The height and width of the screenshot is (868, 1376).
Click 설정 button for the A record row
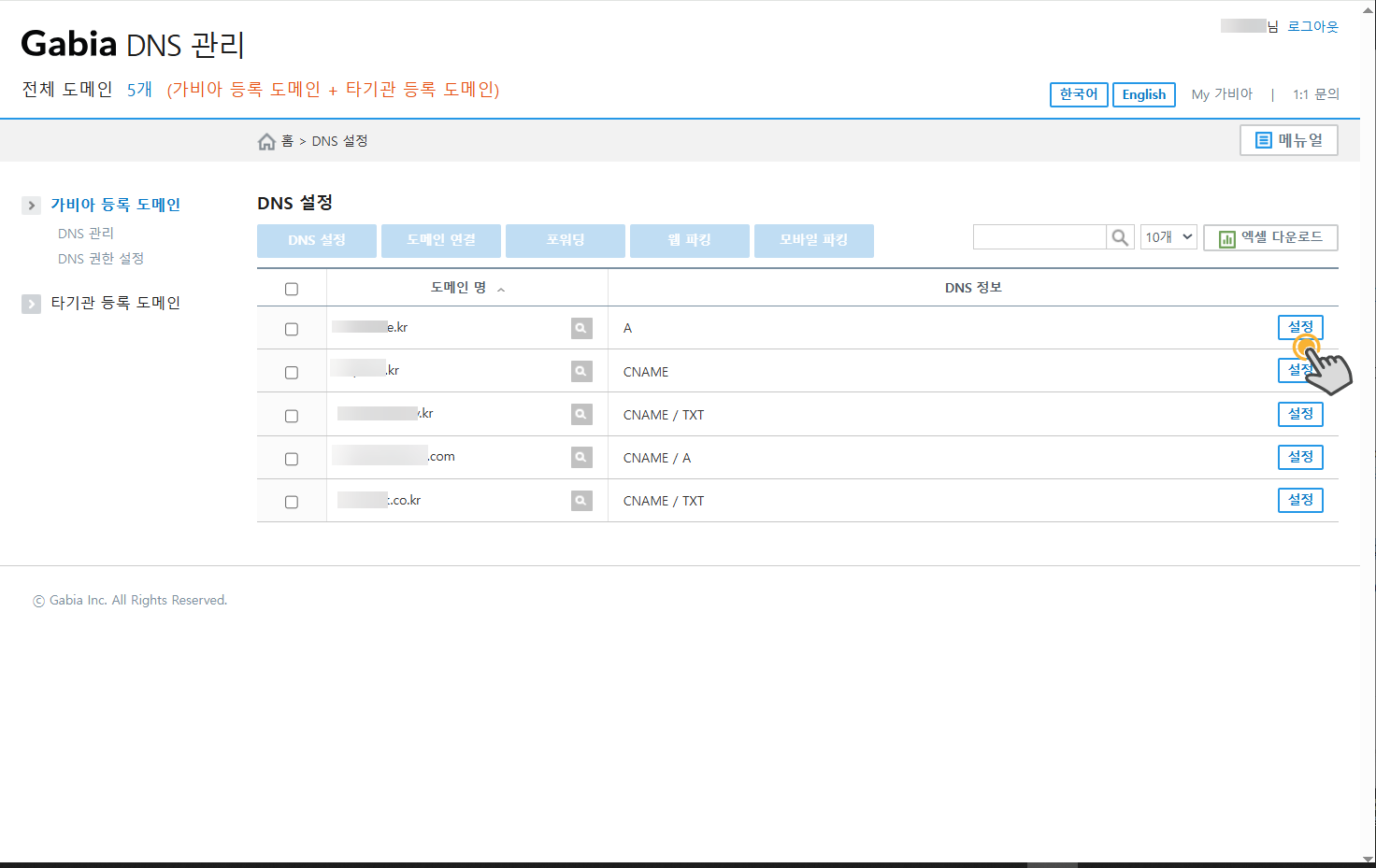pos(1300,327)
